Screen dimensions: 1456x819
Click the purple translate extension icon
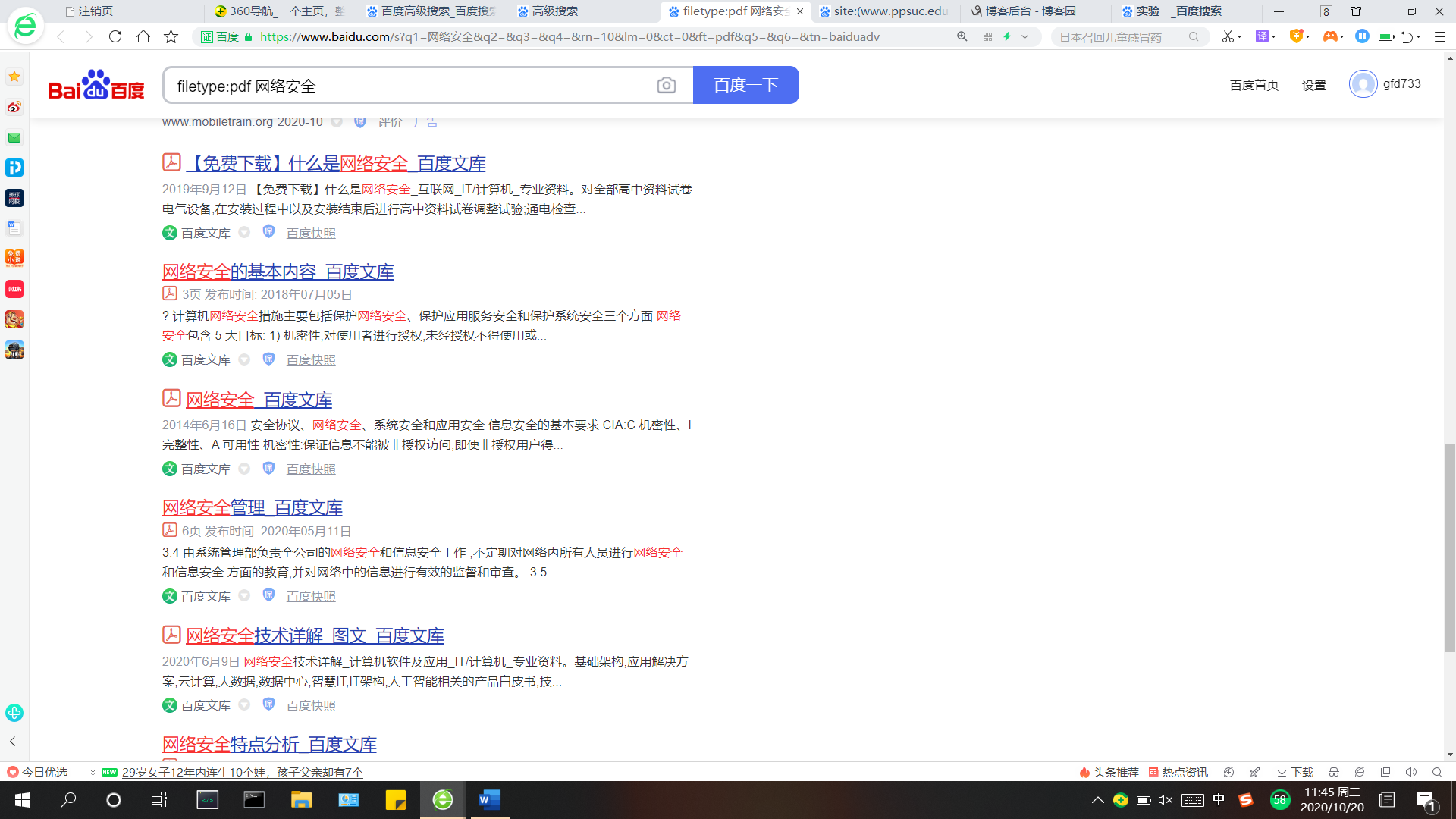(1262, 36)
